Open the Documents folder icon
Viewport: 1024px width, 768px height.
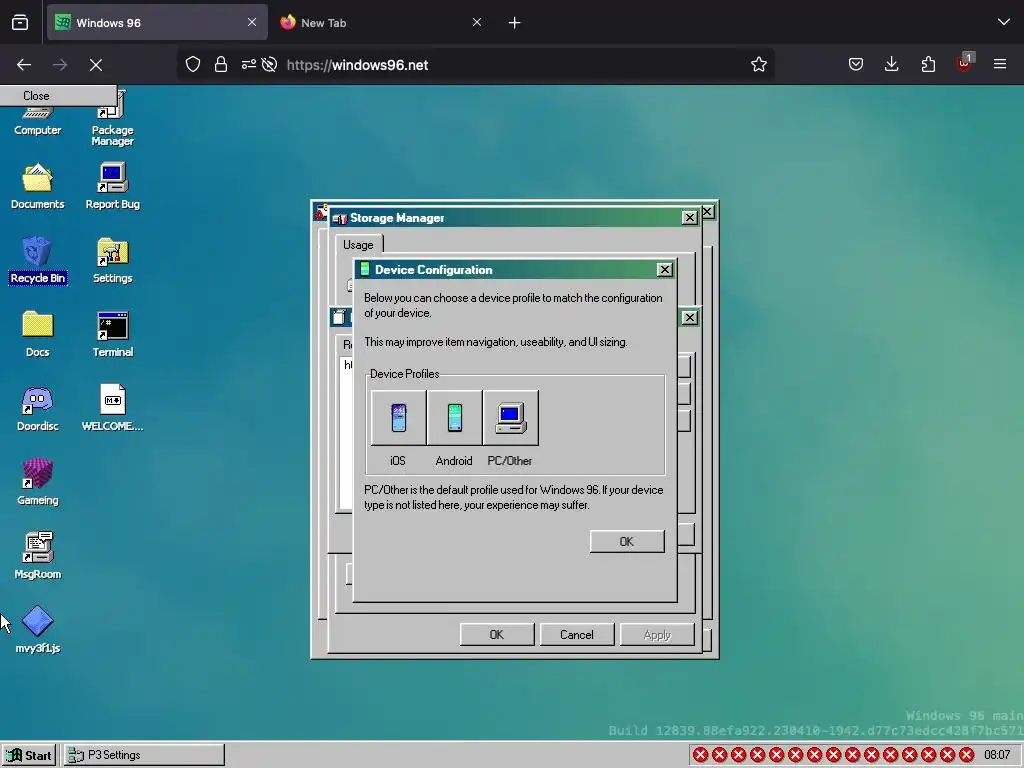tap(37, 186)
